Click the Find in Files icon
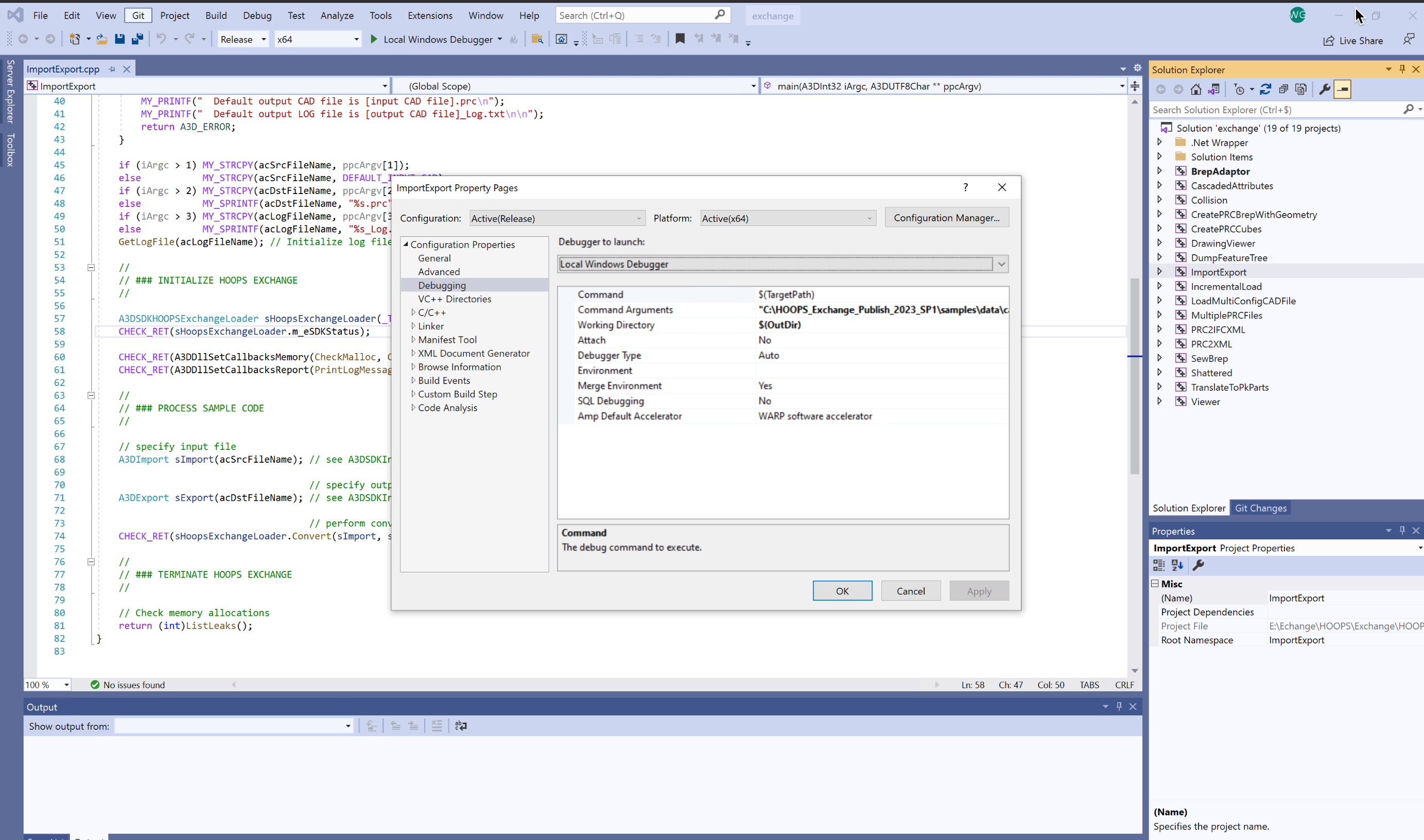Screen dimensions: 1424x840 (536, 39)
